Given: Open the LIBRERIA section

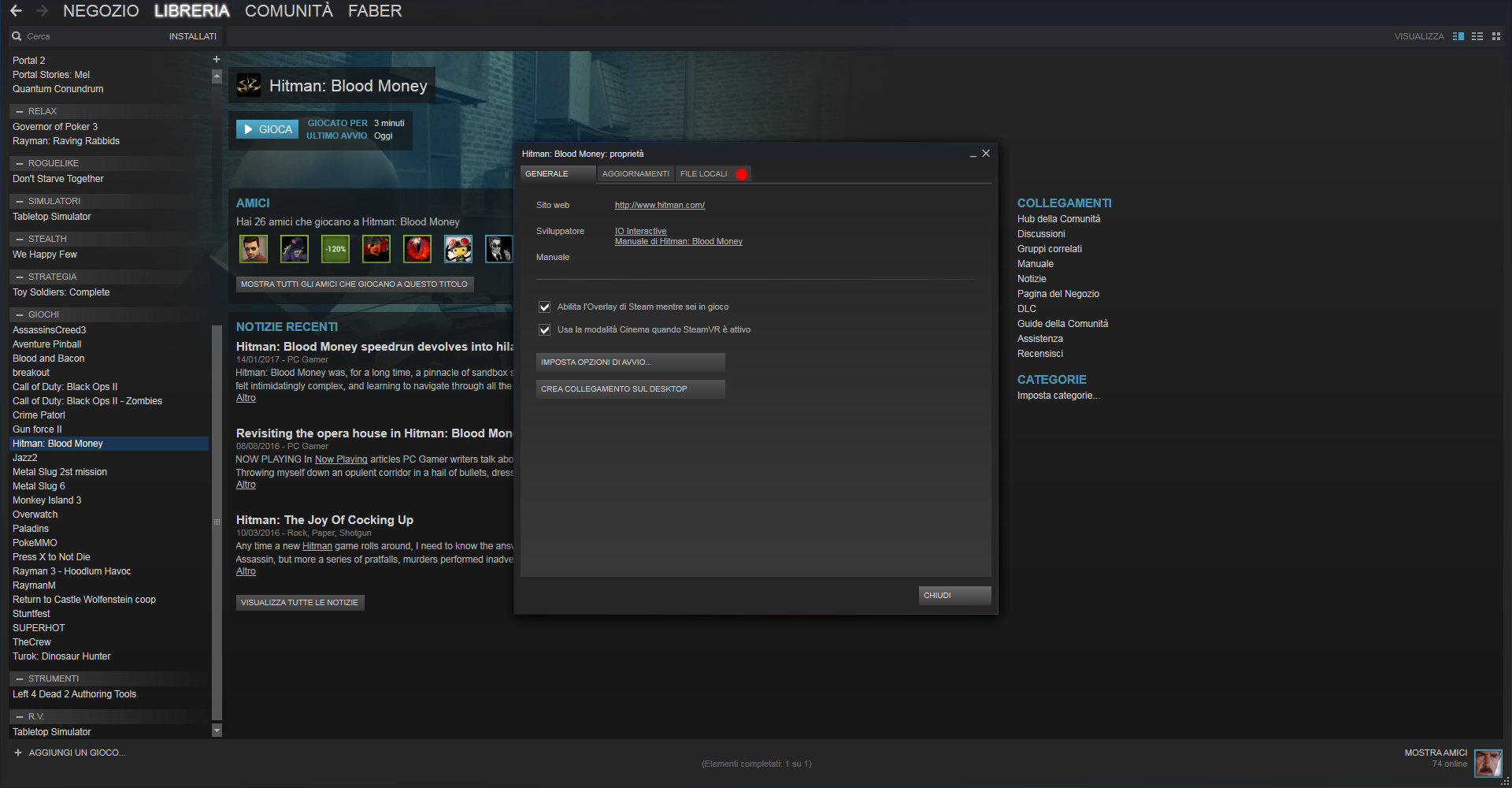Looking at the screenshot, I should tap(192, 11).
